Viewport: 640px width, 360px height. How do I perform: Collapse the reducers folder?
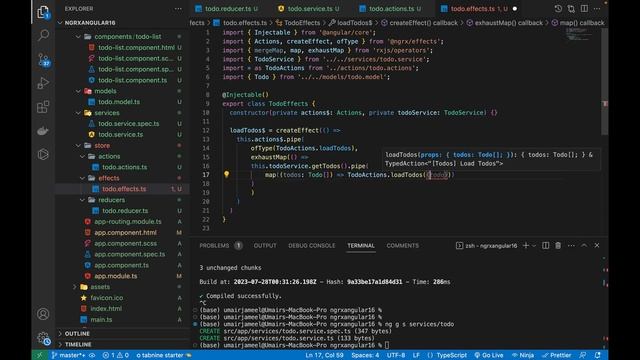tap(82, 200)
